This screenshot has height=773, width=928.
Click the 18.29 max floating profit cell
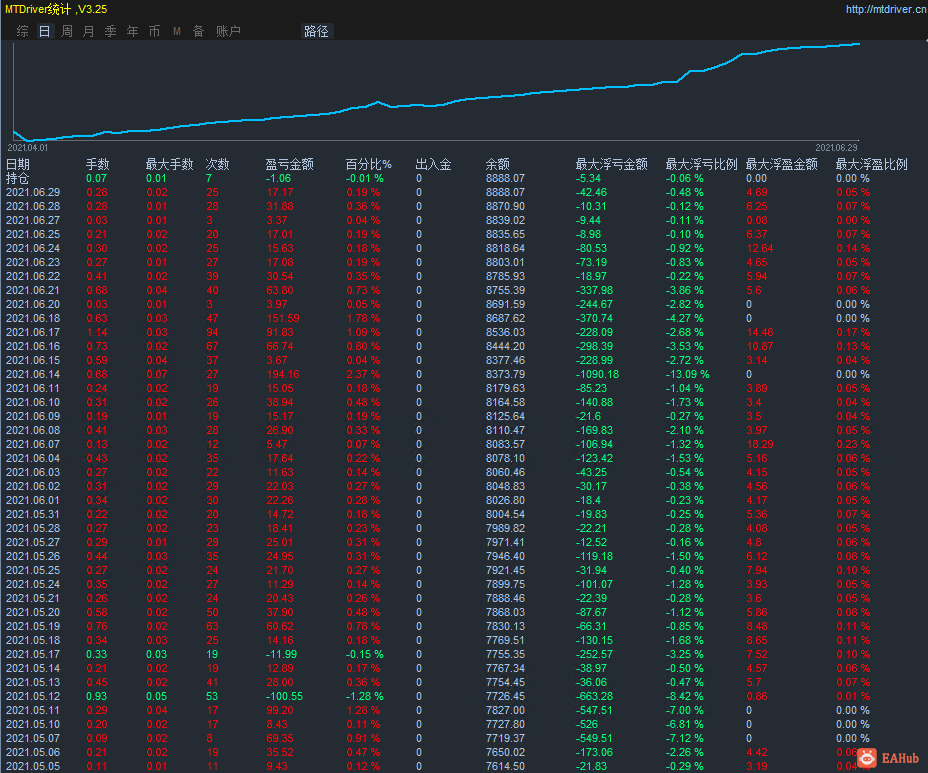pos(760,444)
